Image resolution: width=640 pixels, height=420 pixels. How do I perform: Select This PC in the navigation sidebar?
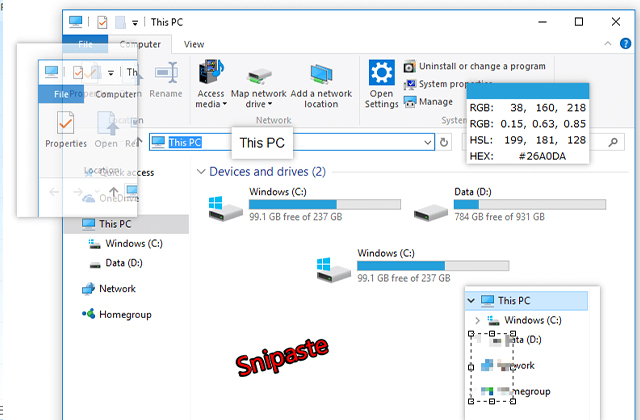point(127,224)
